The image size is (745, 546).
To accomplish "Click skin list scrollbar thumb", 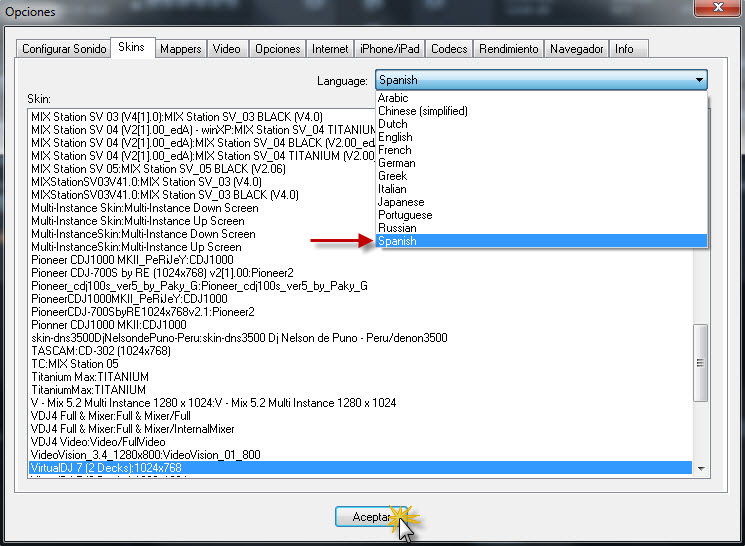I will 700,363.
